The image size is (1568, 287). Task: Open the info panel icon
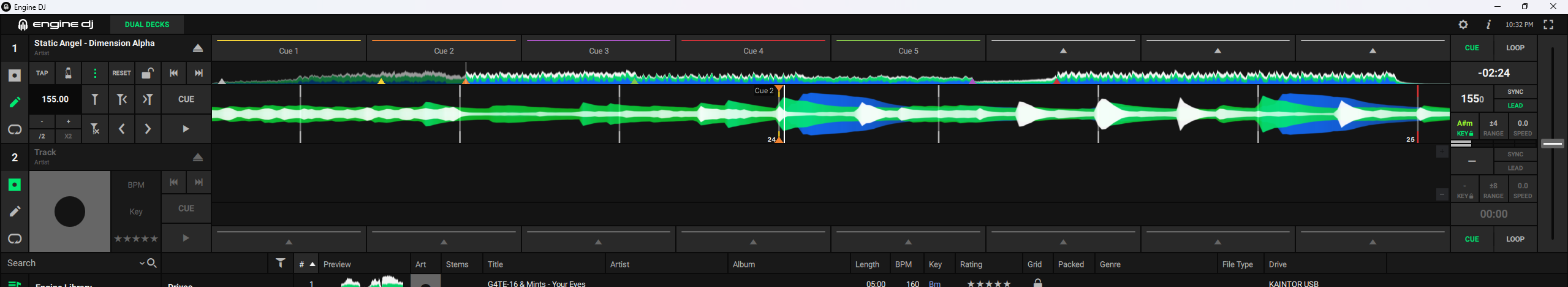(x=1488, y=25)
